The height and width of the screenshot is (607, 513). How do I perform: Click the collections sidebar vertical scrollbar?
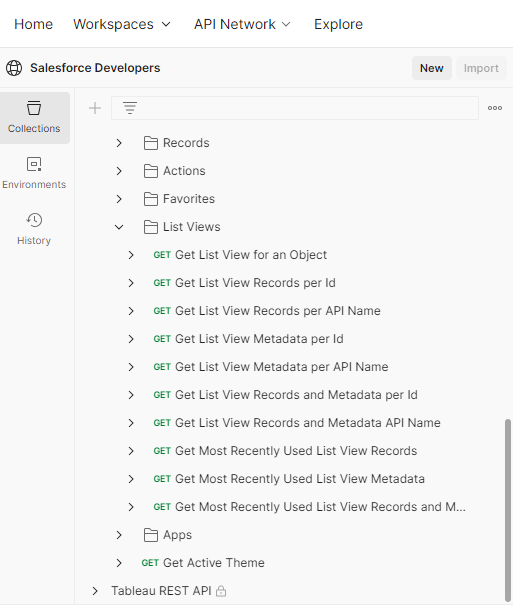(x=508, y=510)
